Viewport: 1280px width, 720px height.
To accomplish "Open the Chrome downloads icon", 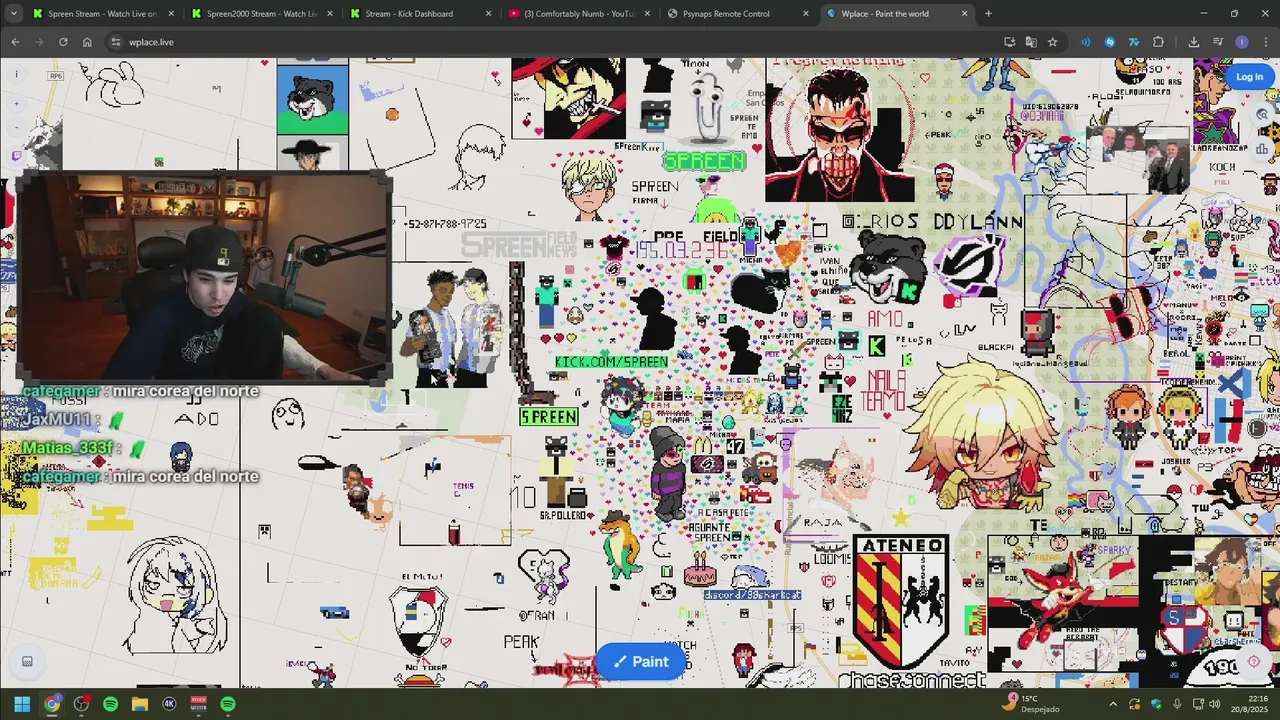I will [x=1193, y=42].
